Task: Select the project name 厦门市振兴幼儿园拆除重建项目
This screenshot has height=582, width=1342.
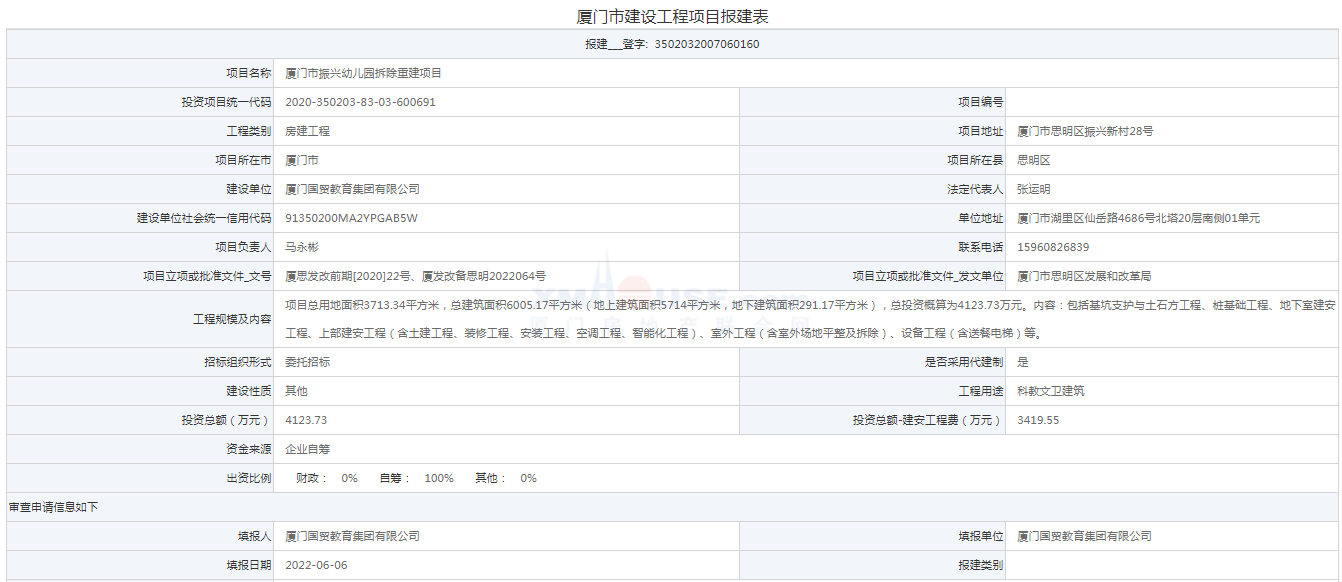Action: [363, 73]
